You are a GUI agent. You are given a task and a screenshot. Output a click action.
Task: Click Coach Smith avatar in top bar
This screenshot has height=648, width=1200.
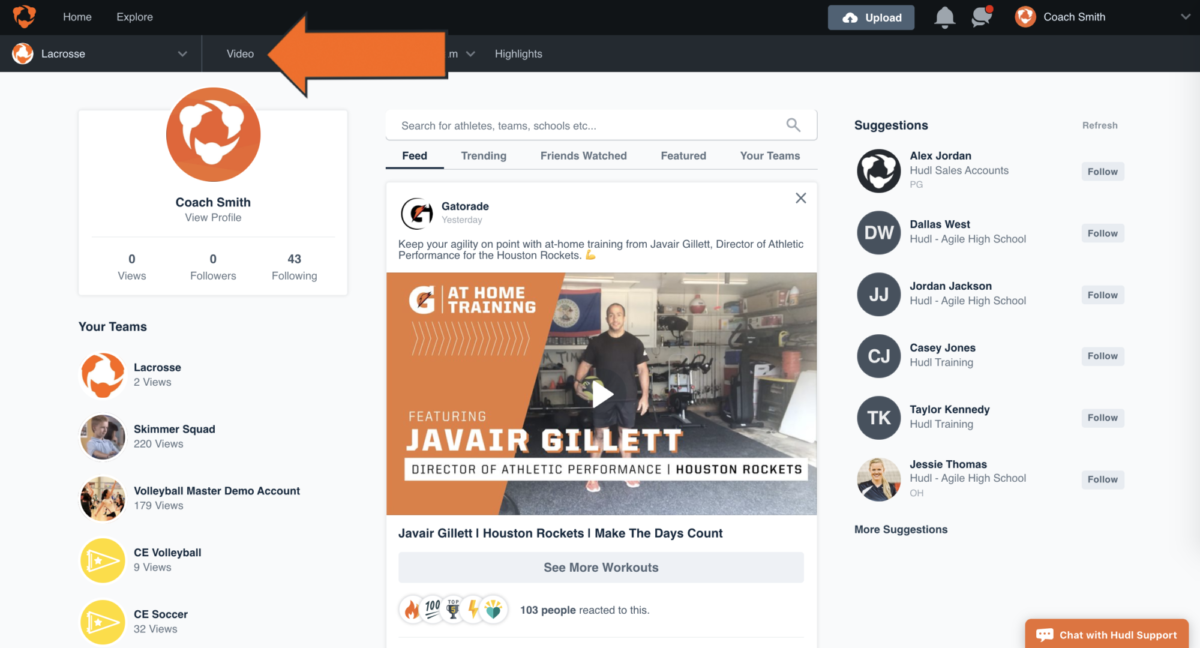tap(1025, 17)
